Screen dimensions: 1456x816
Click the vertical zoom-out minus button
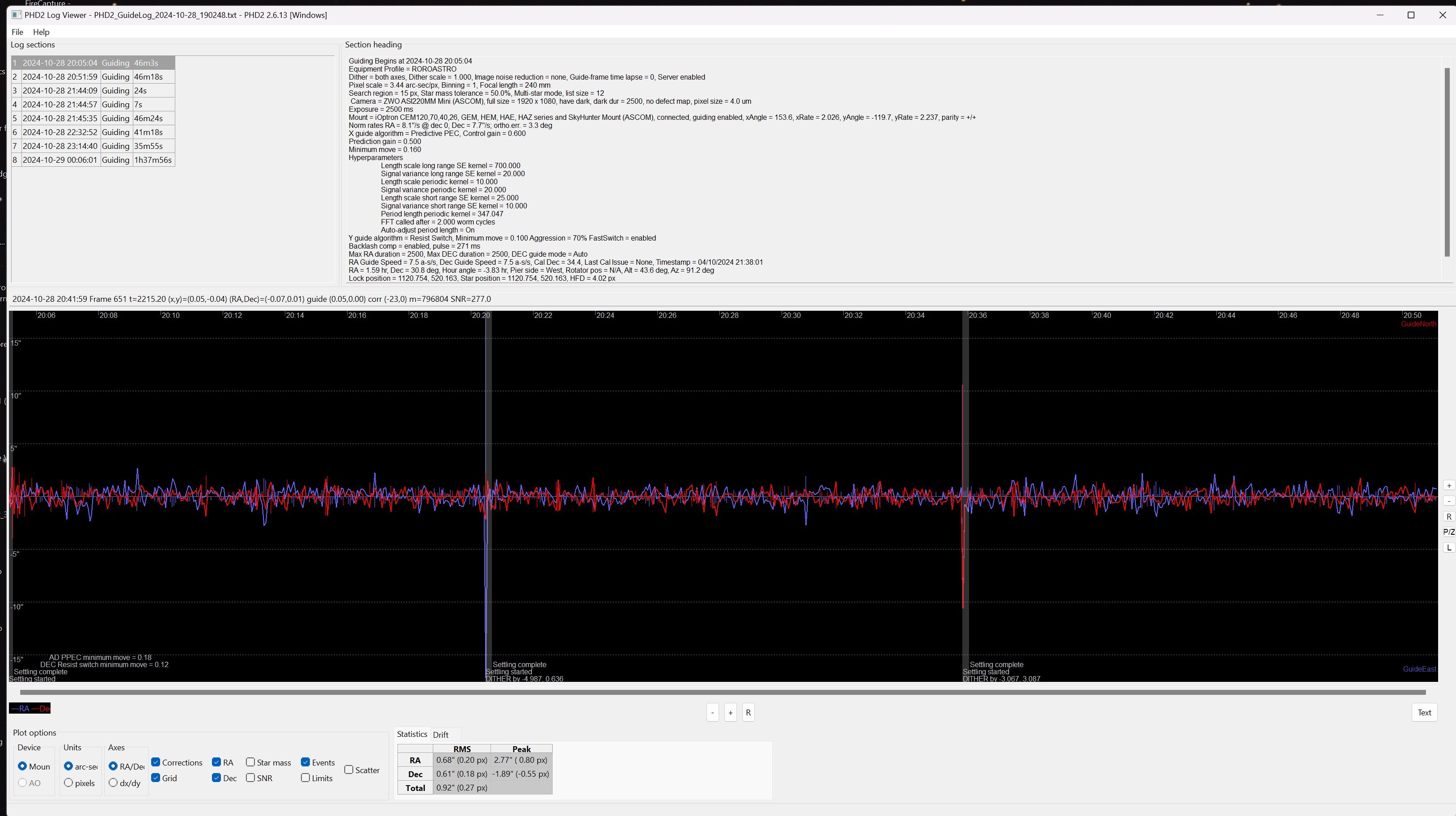[x=1449, y=501]
